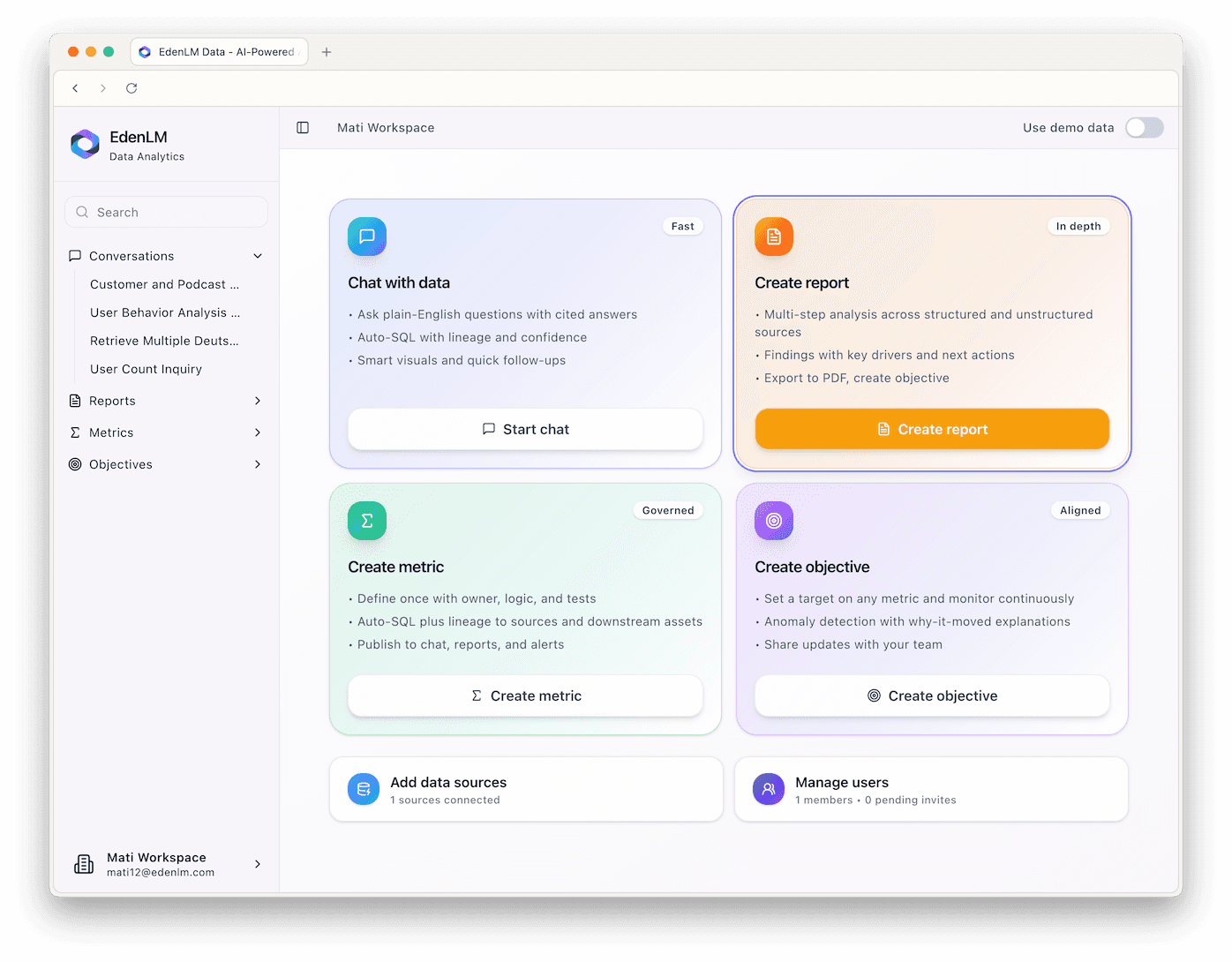Click the Metrics sigma icon in sidebar
The height and width of the screenshot is (962, 1232).
click(x=75, y=432)
